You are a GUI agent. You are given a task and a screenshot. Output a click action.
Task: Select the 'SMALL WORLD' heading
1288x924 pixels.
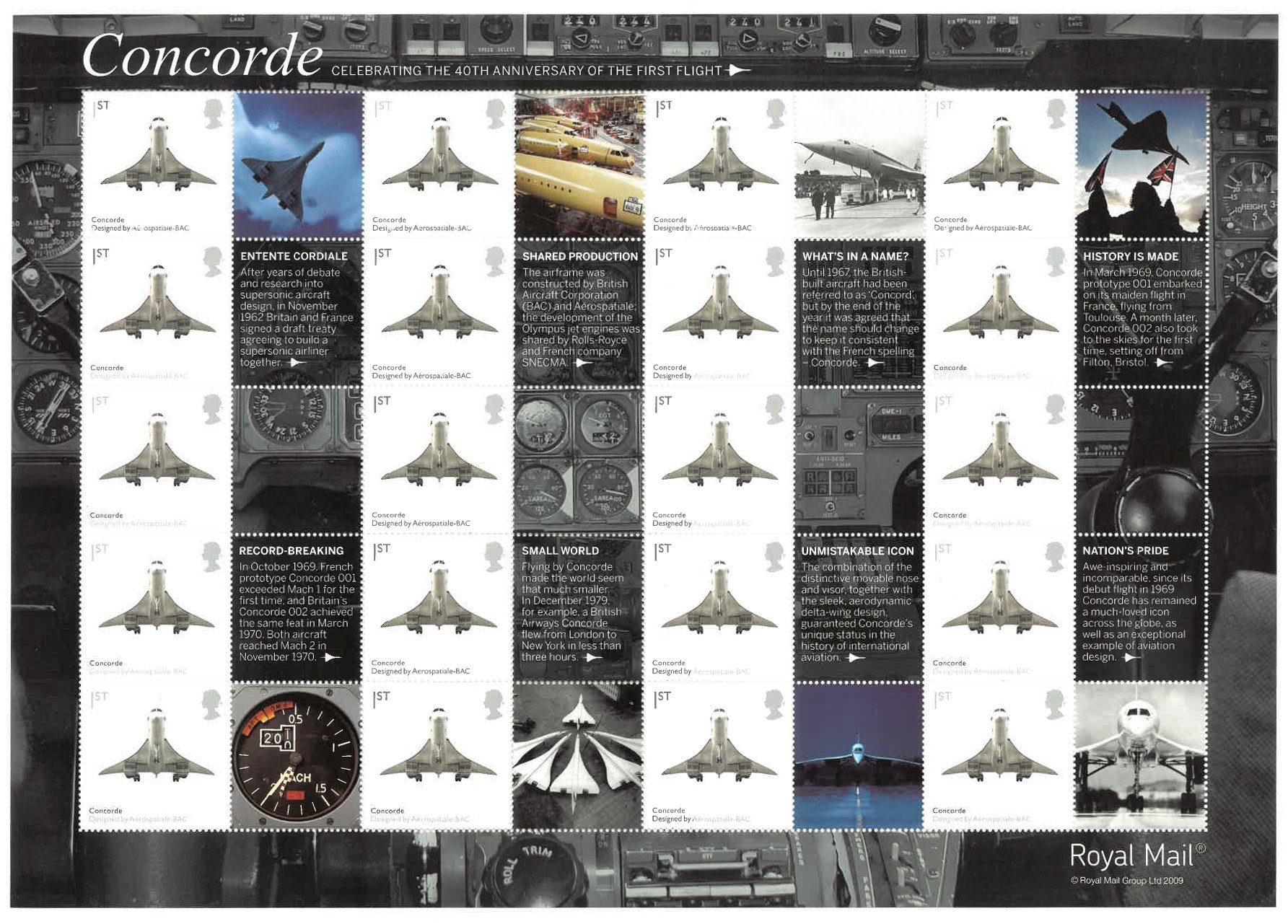click(560, 550)
